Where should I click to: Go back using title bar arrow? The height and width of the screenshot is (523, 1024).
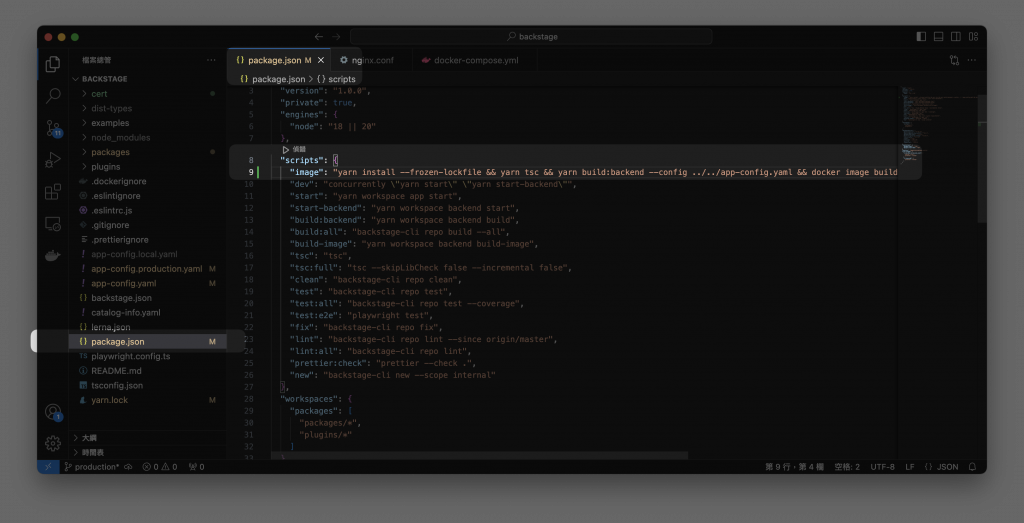click(319, 37)
